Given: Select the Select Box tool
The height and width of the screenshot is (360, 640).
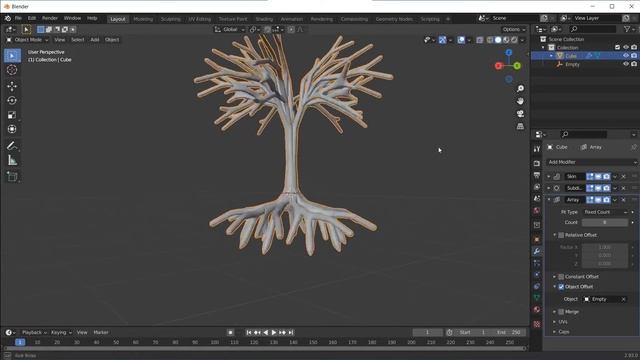Looking at the screenshot, I should 12,56.
